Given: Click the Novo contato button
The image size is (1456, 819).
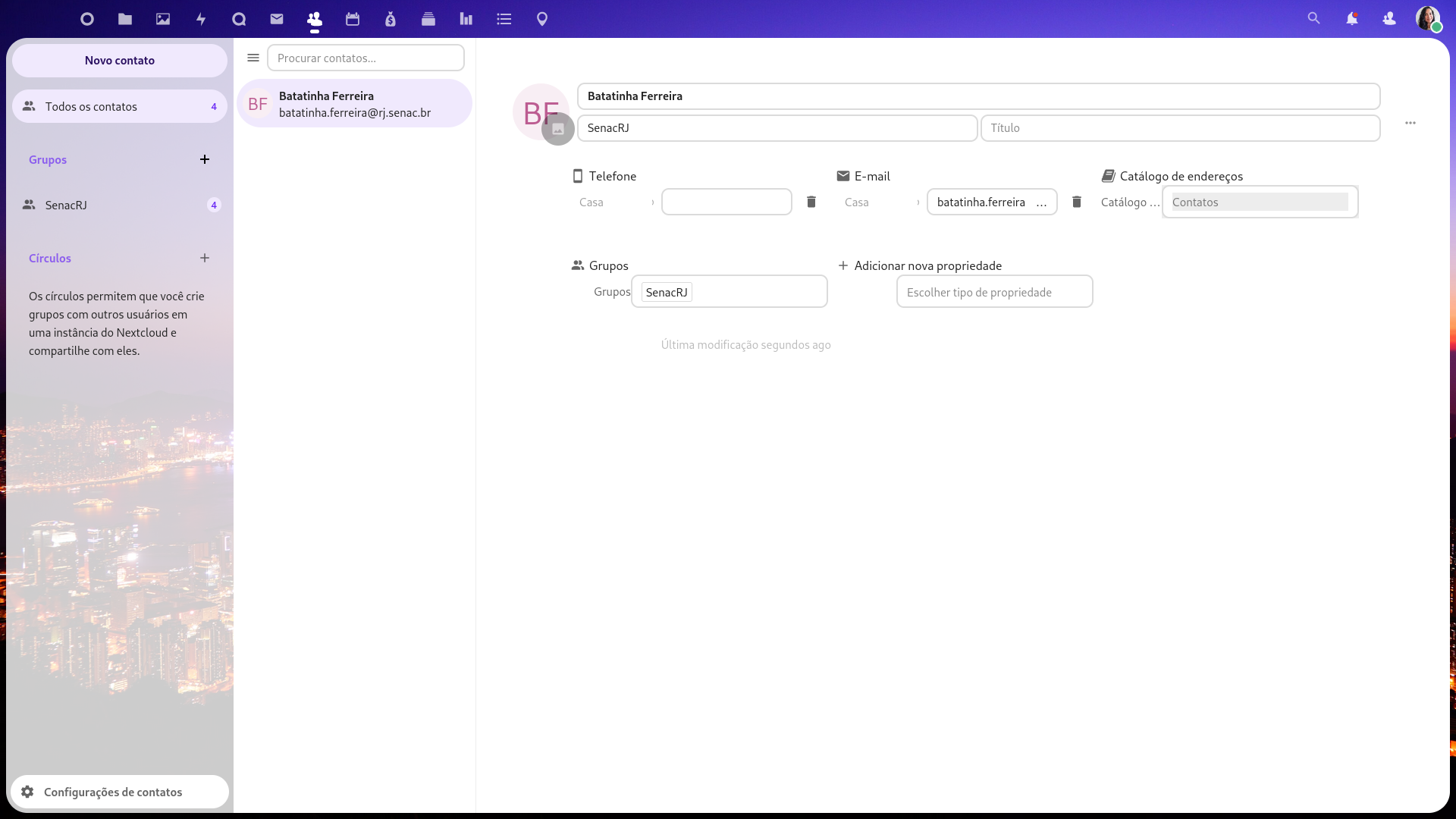Looking at the screenshot, I should pyautogui.click(x=119, y=61).
